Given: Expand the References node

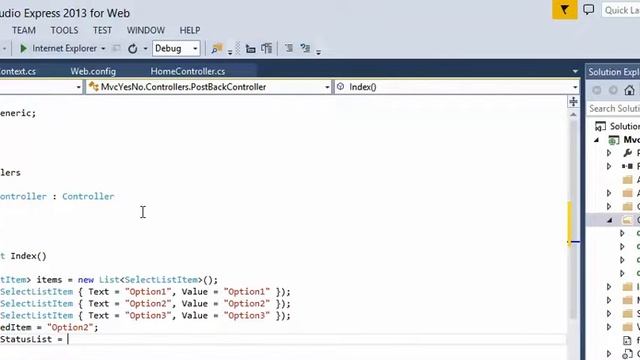Looking at the screenshot, I should tap(609, 167).
